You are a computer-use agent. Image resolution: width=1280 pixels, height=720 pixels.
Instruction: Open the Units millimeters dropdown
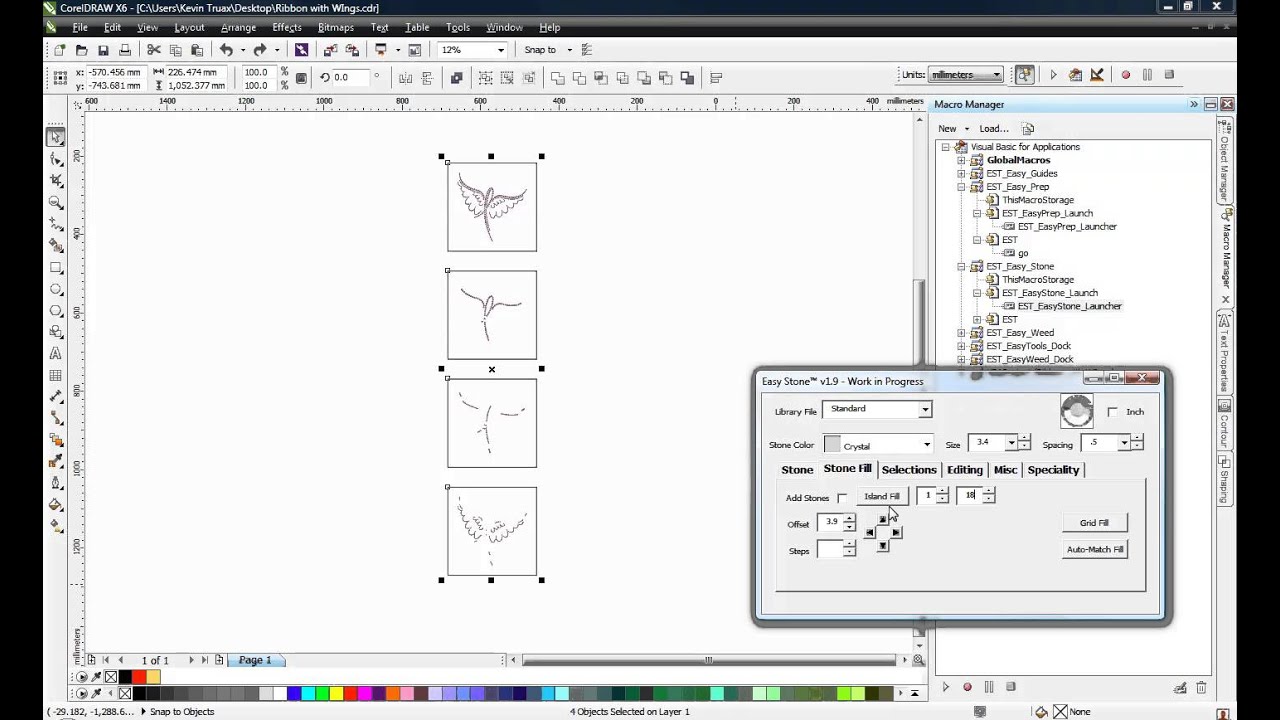pos(997,75)
